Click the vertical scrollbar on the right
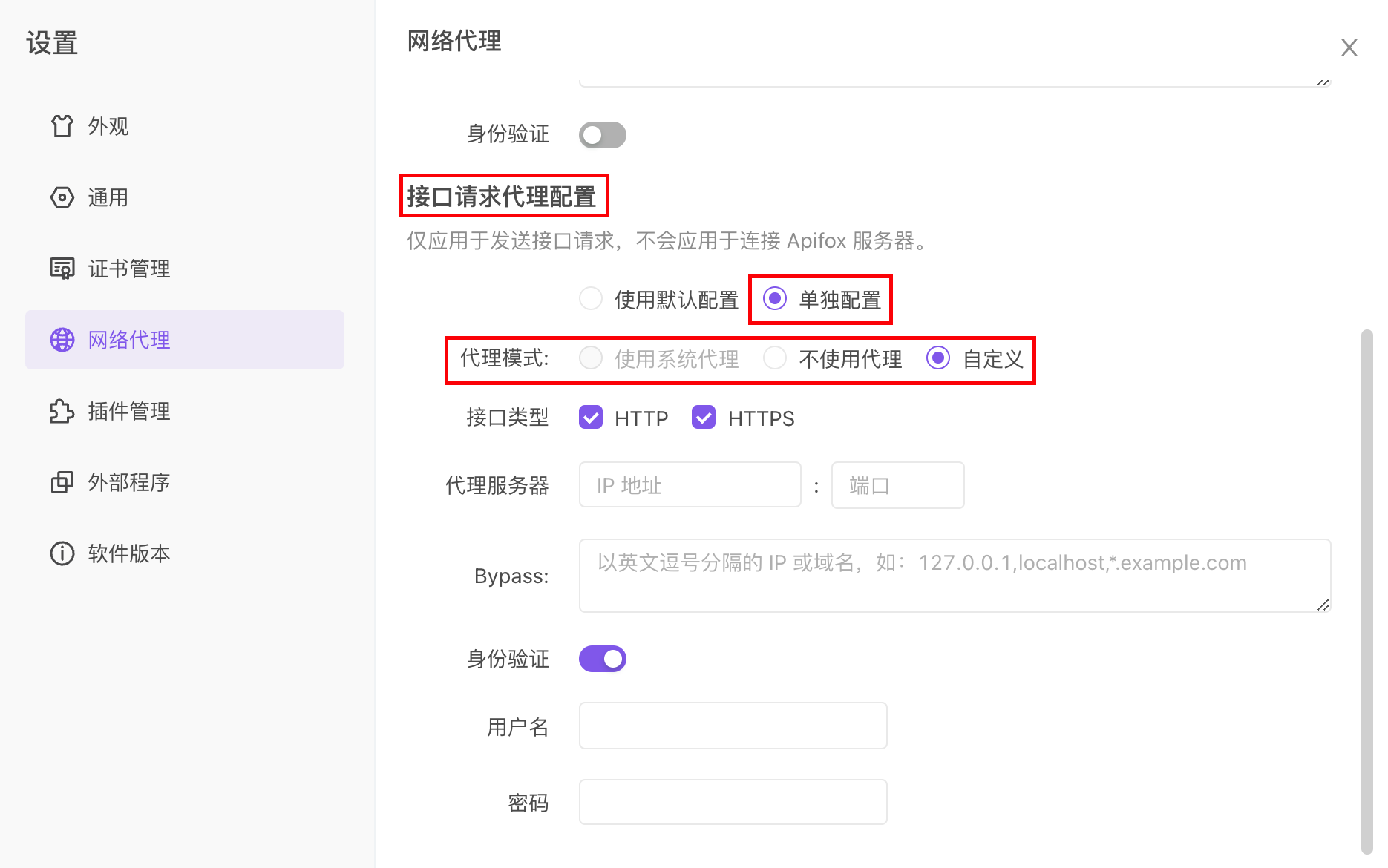Screen dimensions: 1388x868 pos(1366,594)
